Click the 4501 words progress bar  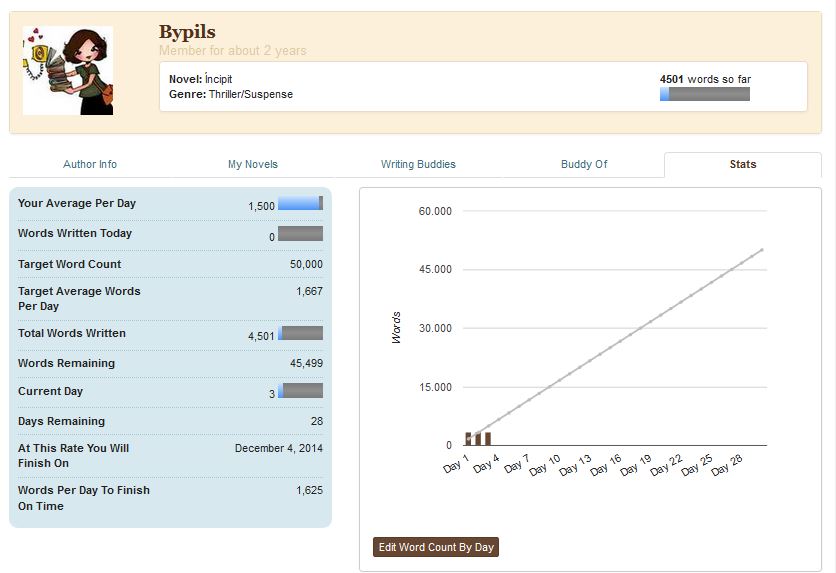point(704,94)
